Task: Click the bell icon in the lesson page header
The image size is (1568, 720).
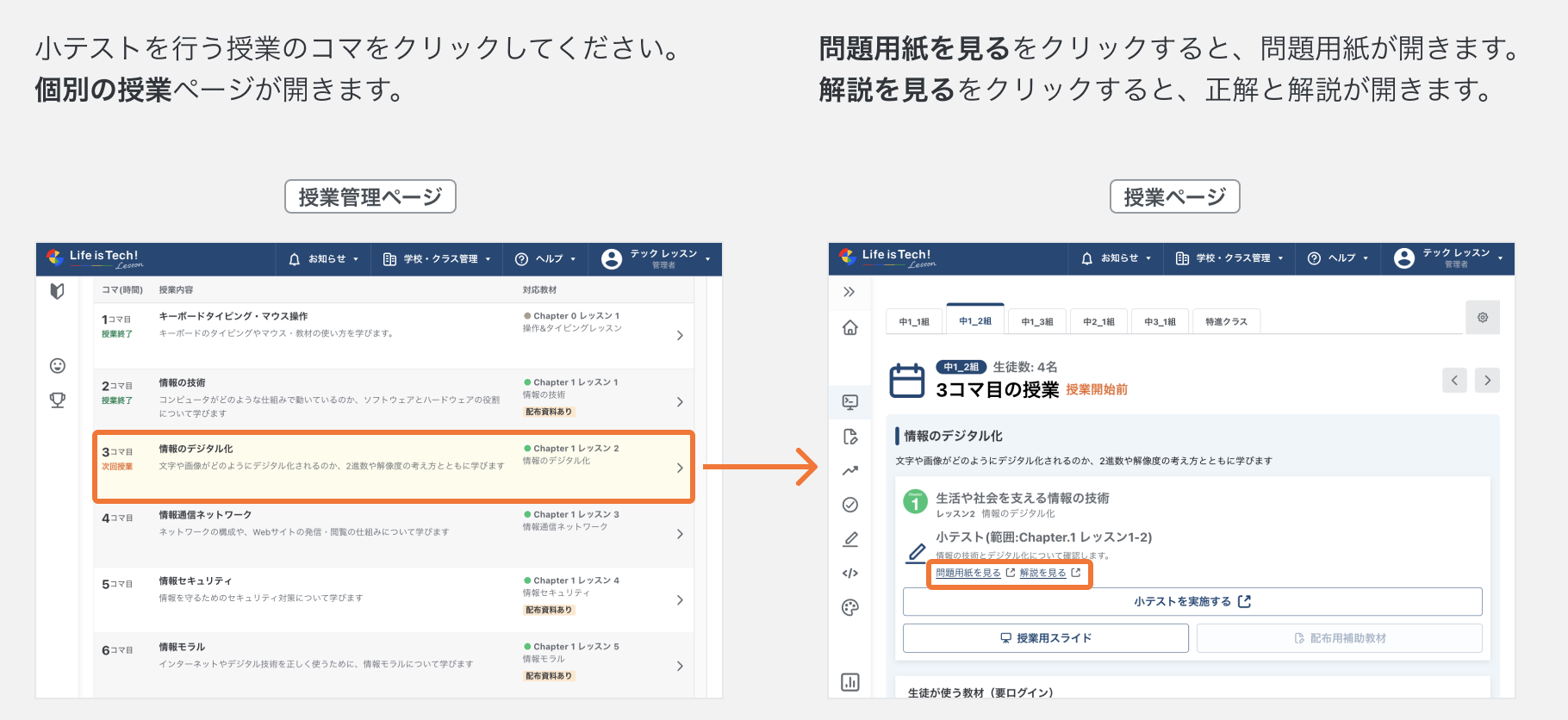Action: click(x=1087, y=258)
